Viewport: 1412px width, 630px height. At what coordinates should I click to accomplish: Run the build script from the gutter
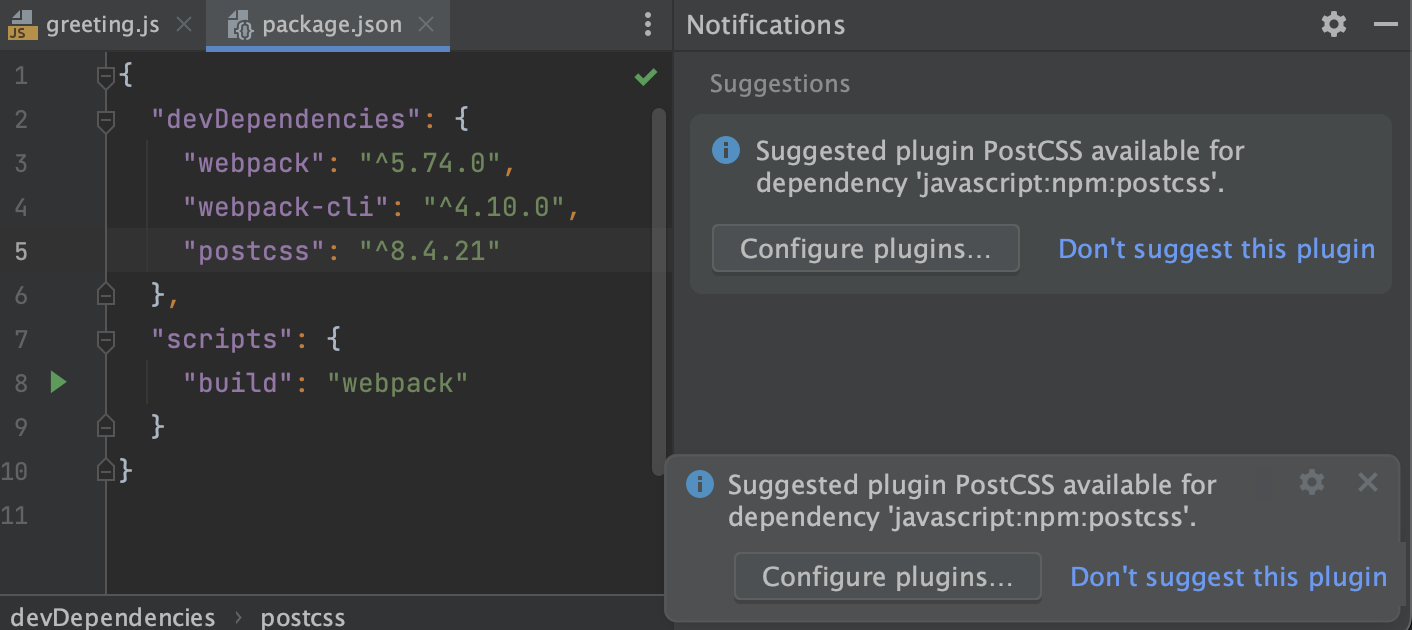tap(58, 382)
